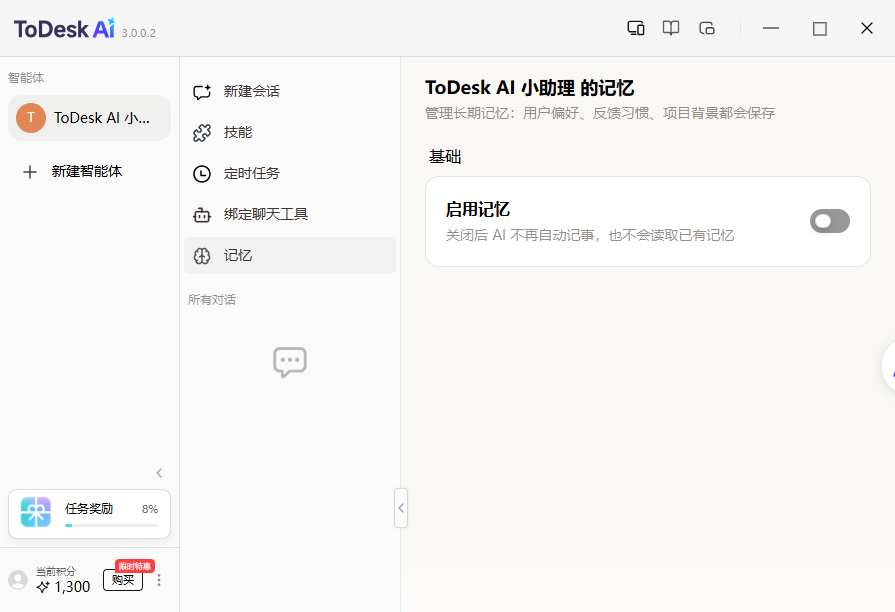
Task: Open 定时任务 menu item
Action: point(290,174)
